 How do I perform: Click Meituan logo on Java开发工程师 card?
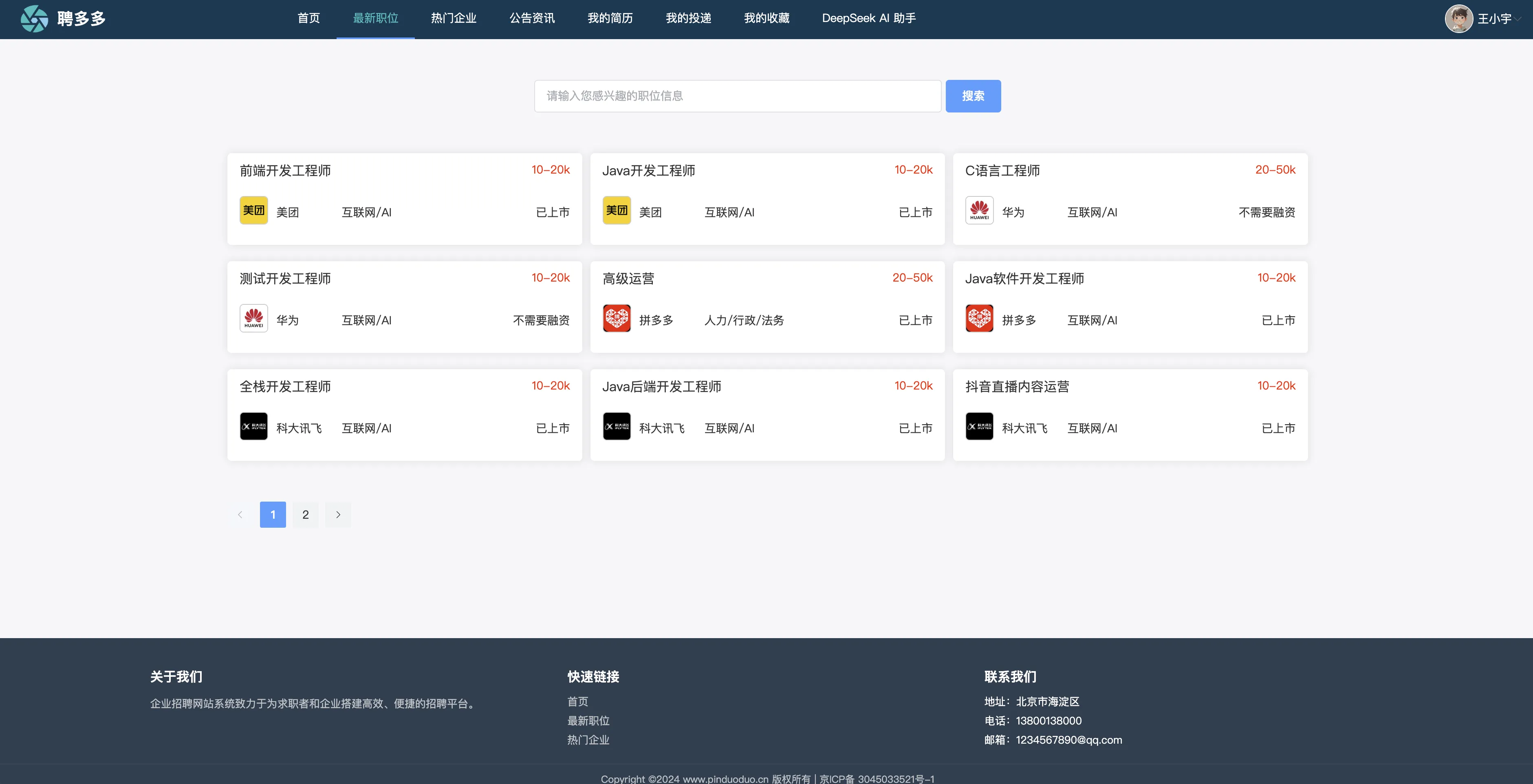pyautogui.click(x=617, y=211)
